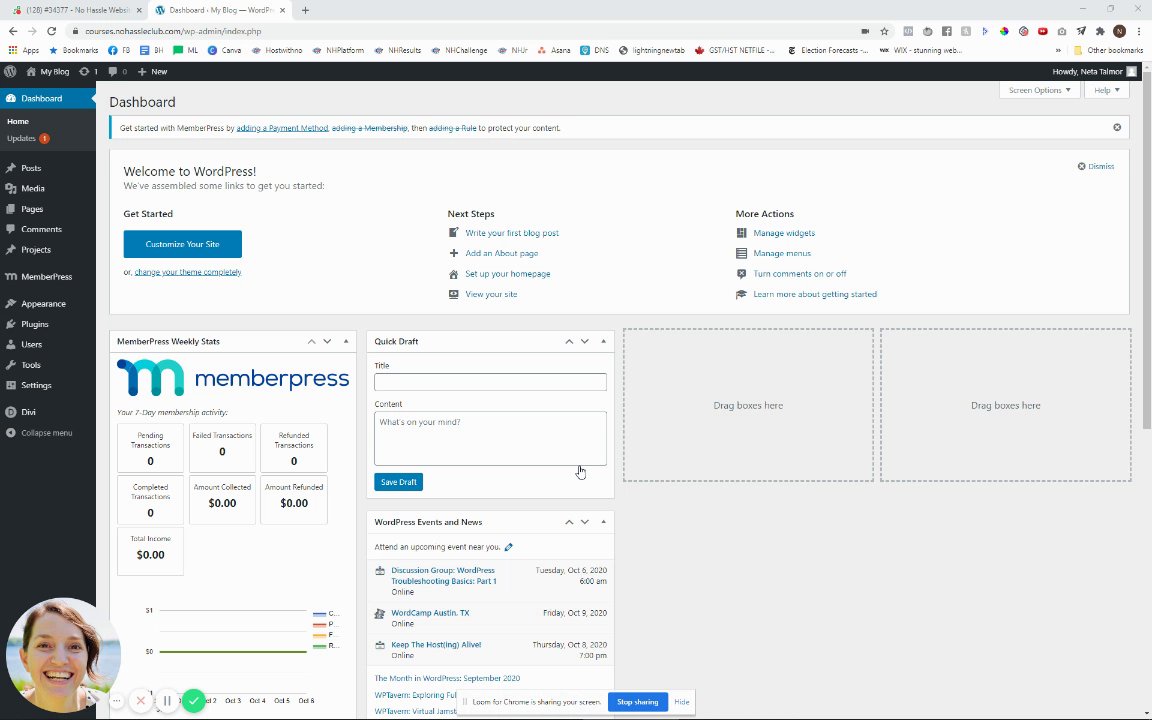This screenshot has height=720, width=1152.
Task: Click the Quick Draft Title field
Action: click(490, 382)
